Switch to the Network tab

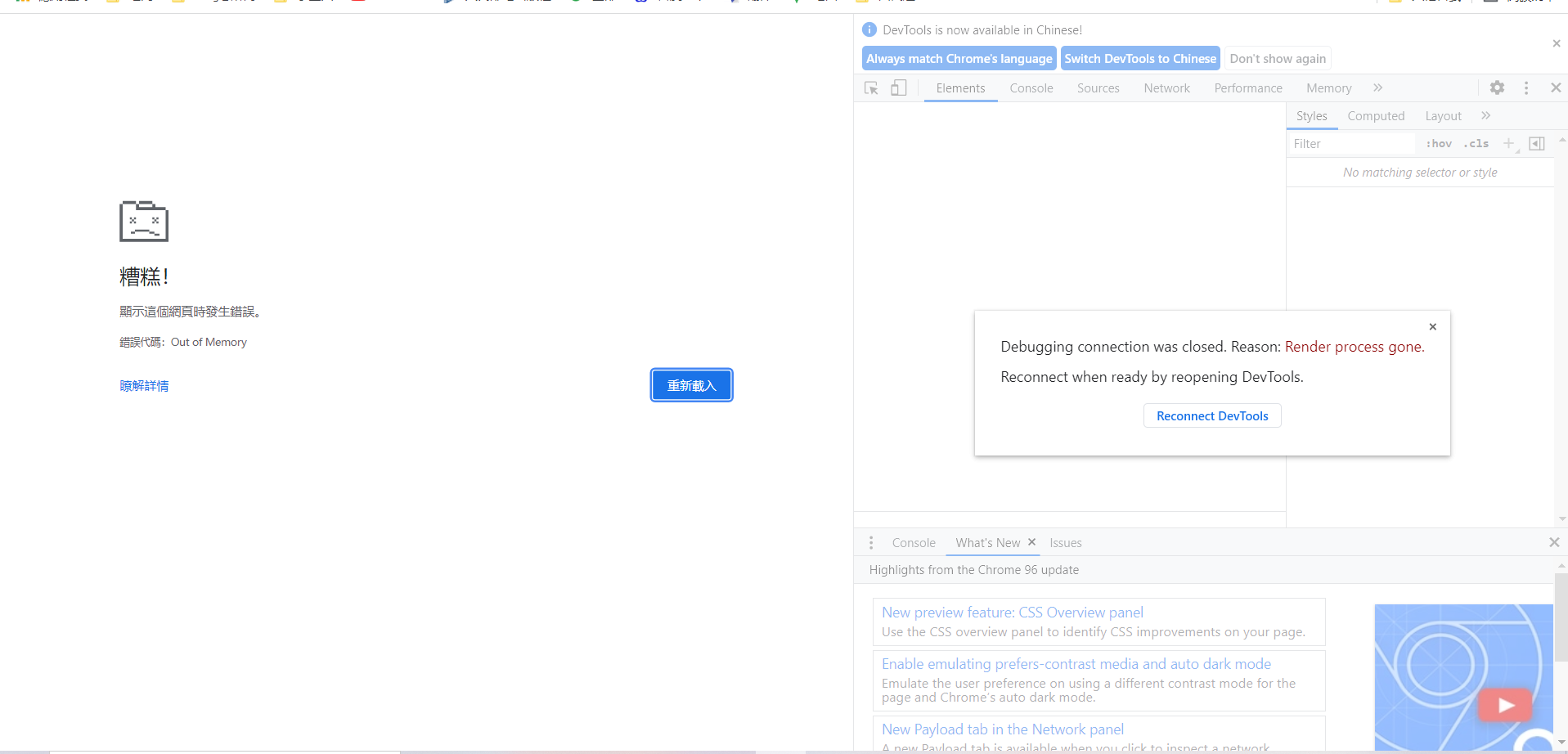tap(1166, 88)
